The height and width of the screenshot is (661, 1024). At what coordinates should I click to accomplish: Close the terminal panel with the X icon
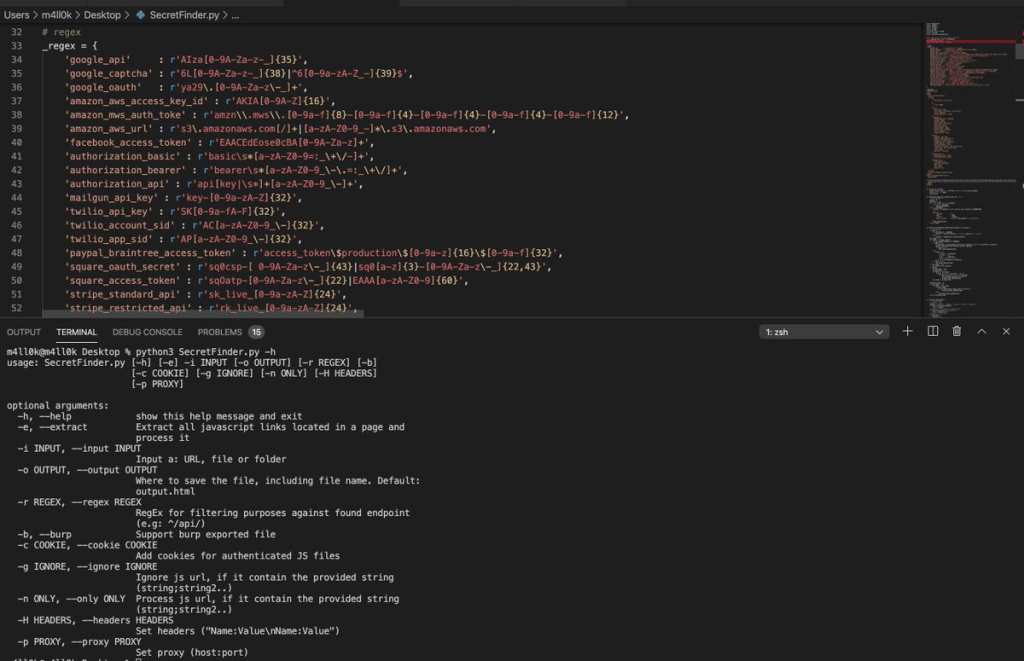tap(1006, 331)
